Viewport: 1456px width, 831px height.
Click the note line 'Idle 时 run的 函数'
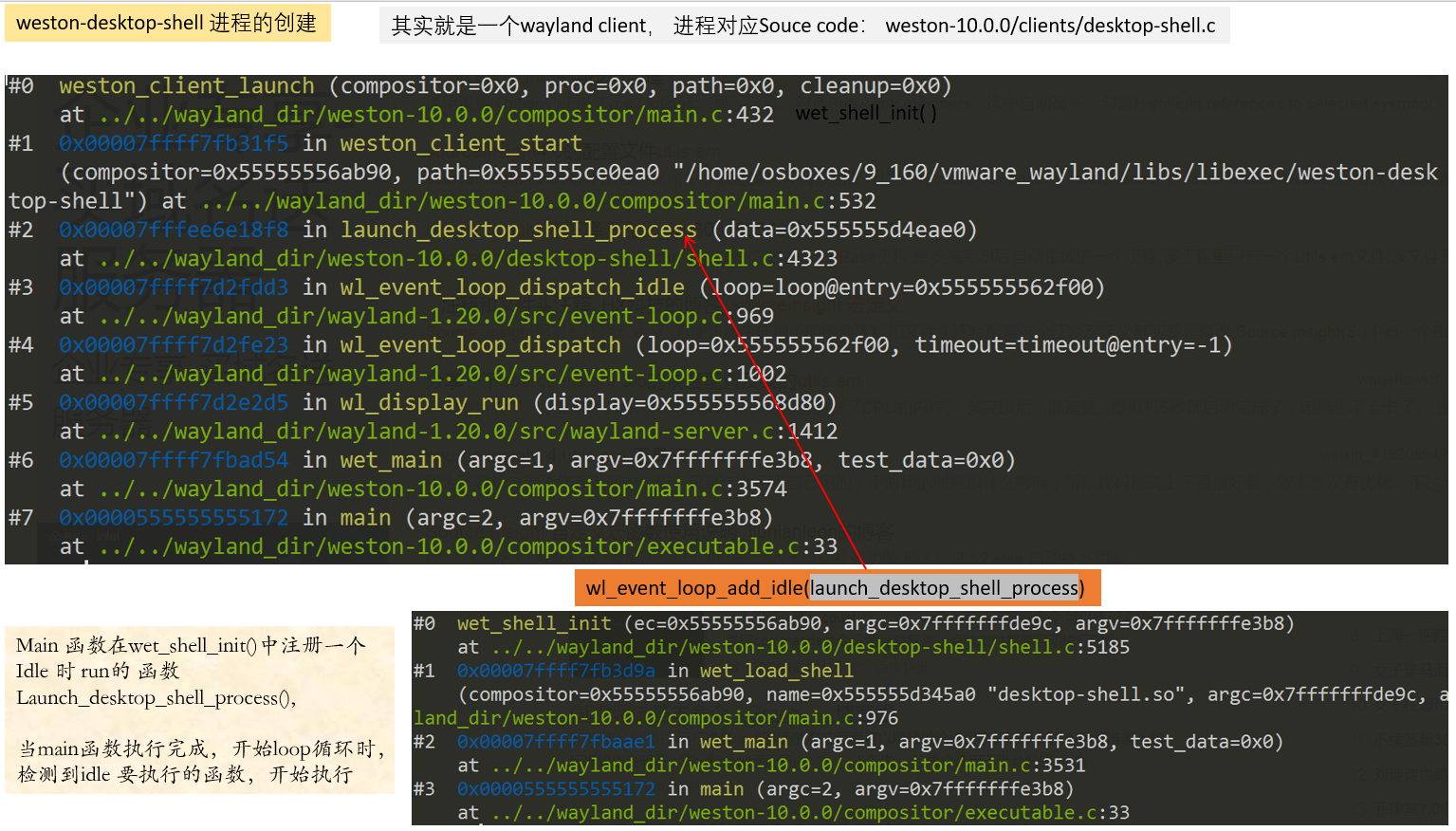(x=98, y=672)
